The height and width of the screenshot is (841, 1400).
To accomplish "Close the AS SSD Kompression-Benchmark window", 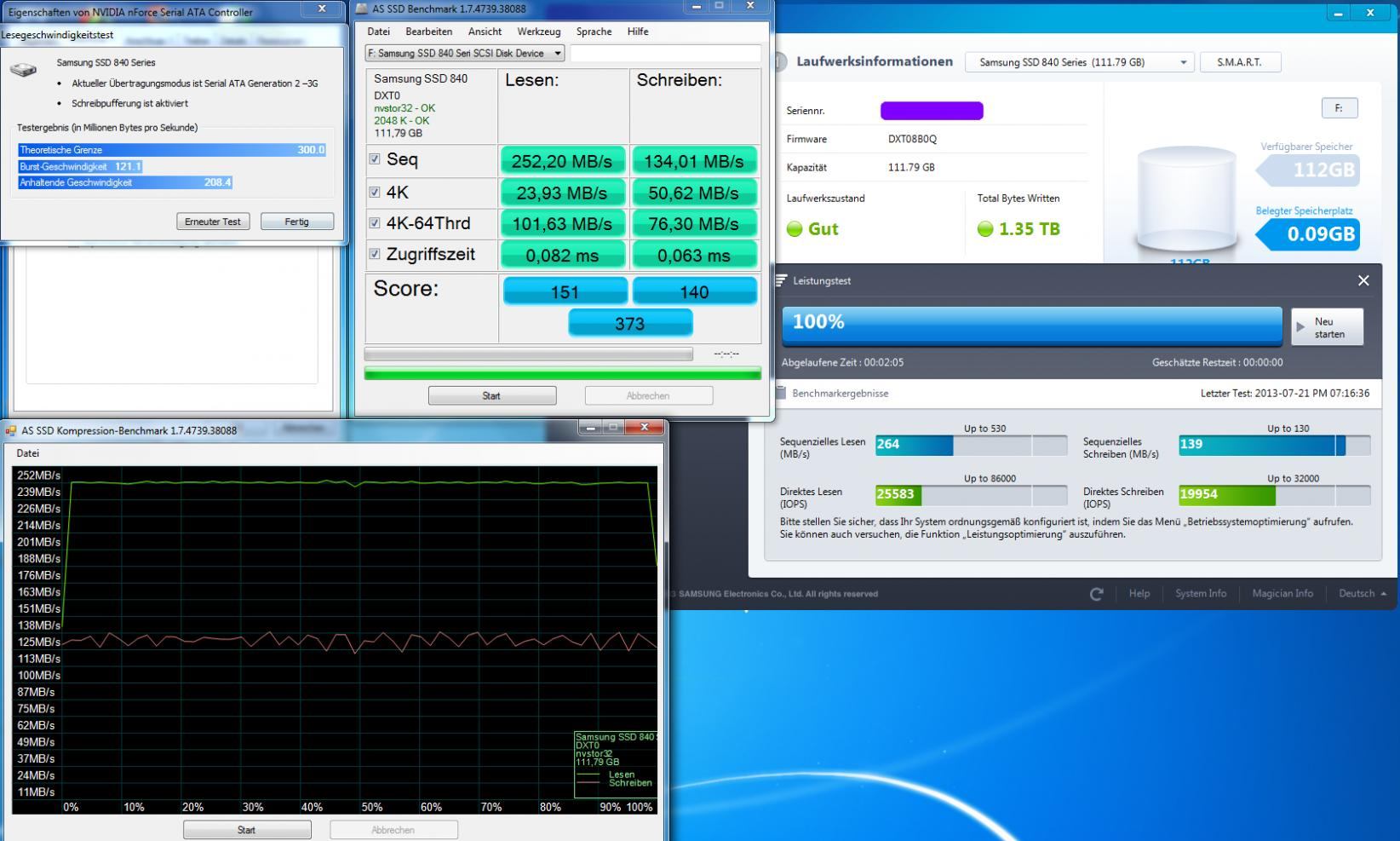I will (x=645, y=427).
